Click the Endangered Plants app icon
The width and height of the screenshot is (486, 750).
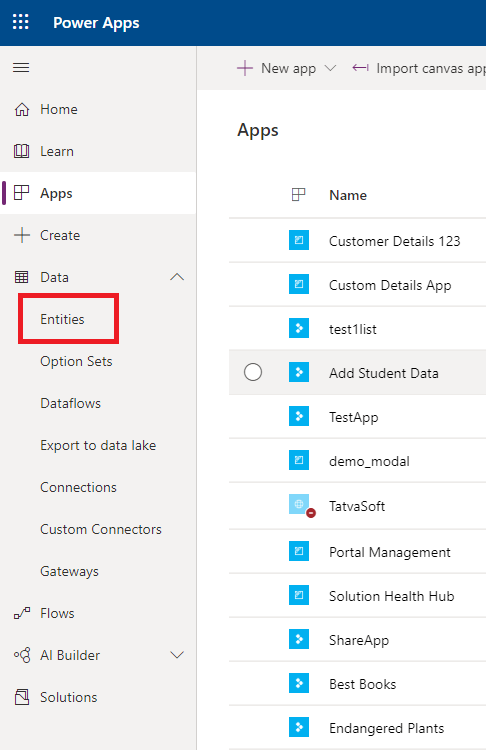299,727
